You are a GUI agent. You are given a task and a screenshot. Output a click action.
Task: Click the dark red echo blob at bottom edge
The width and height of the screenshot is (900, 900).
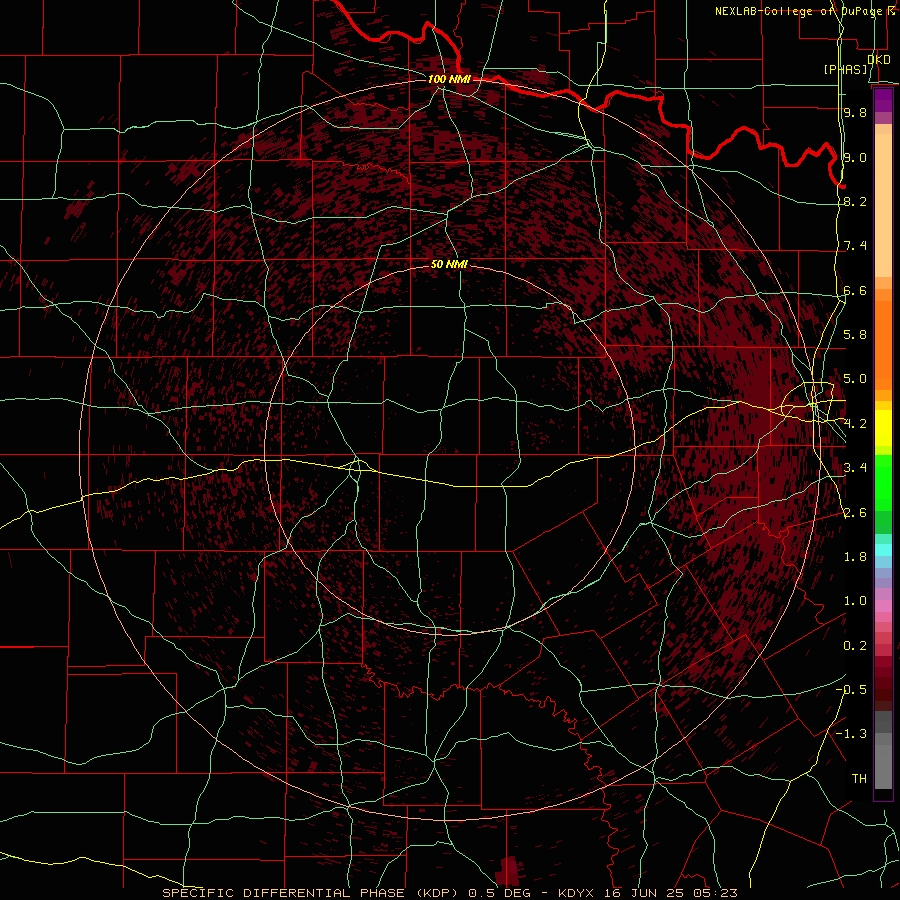pos(507,871)
